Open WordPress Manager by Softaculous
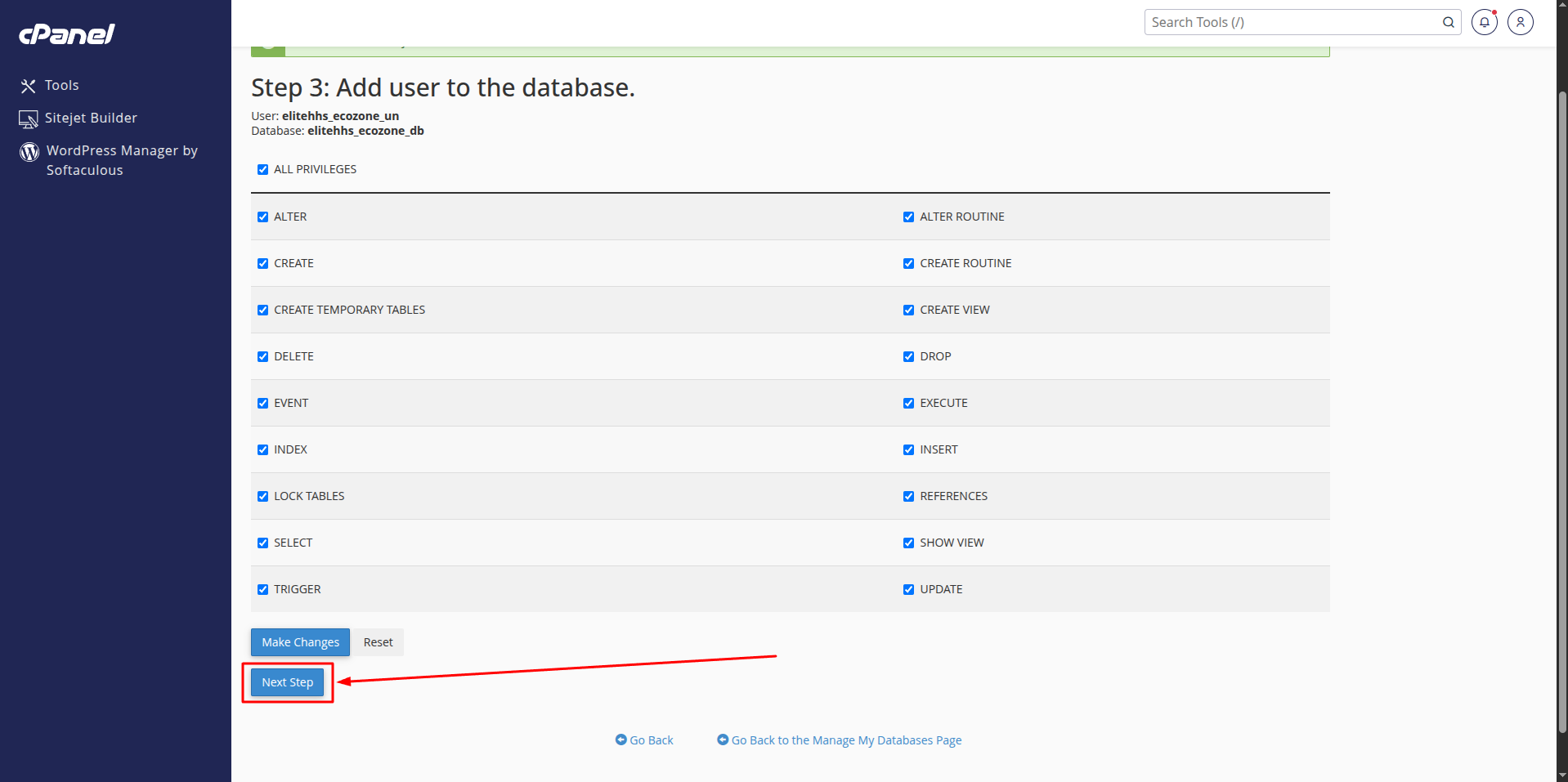This screenshot has width=1568, height=782. [122, 160]
